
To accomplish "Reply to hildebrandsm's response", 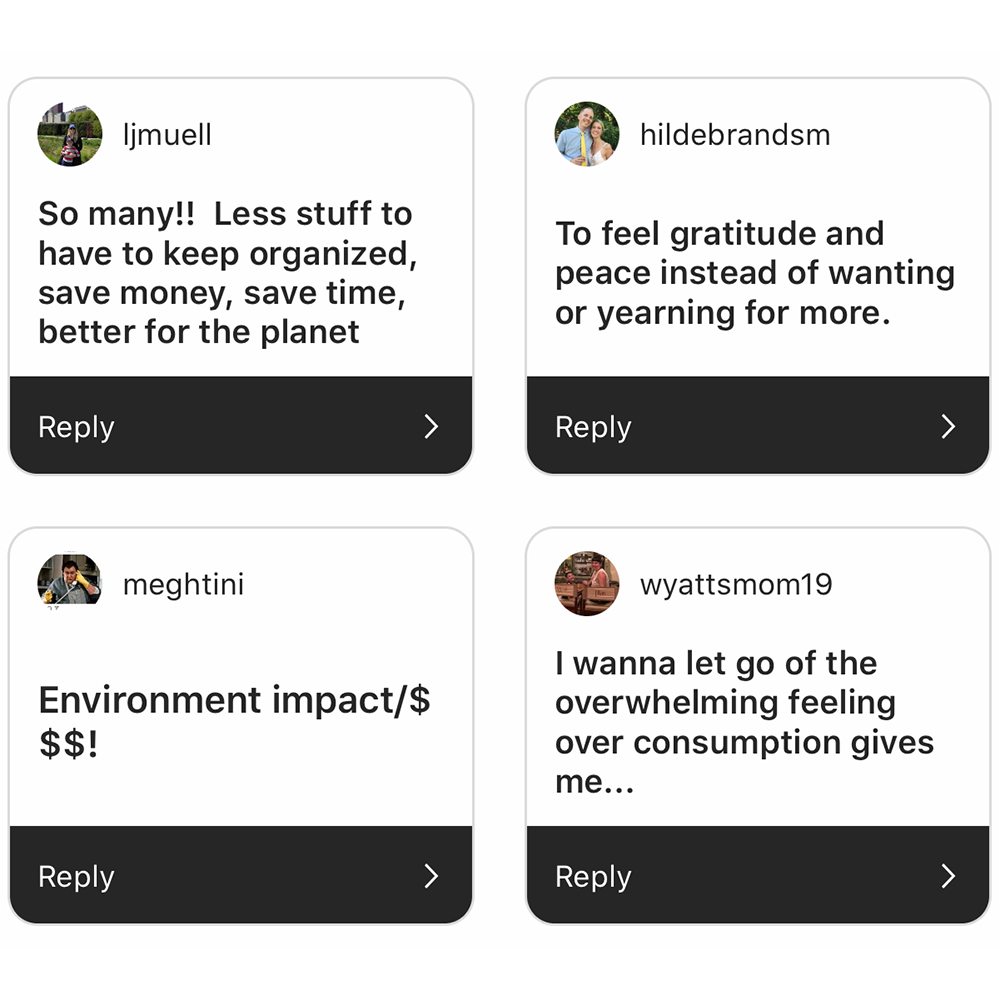I will (x=758, y=425).
